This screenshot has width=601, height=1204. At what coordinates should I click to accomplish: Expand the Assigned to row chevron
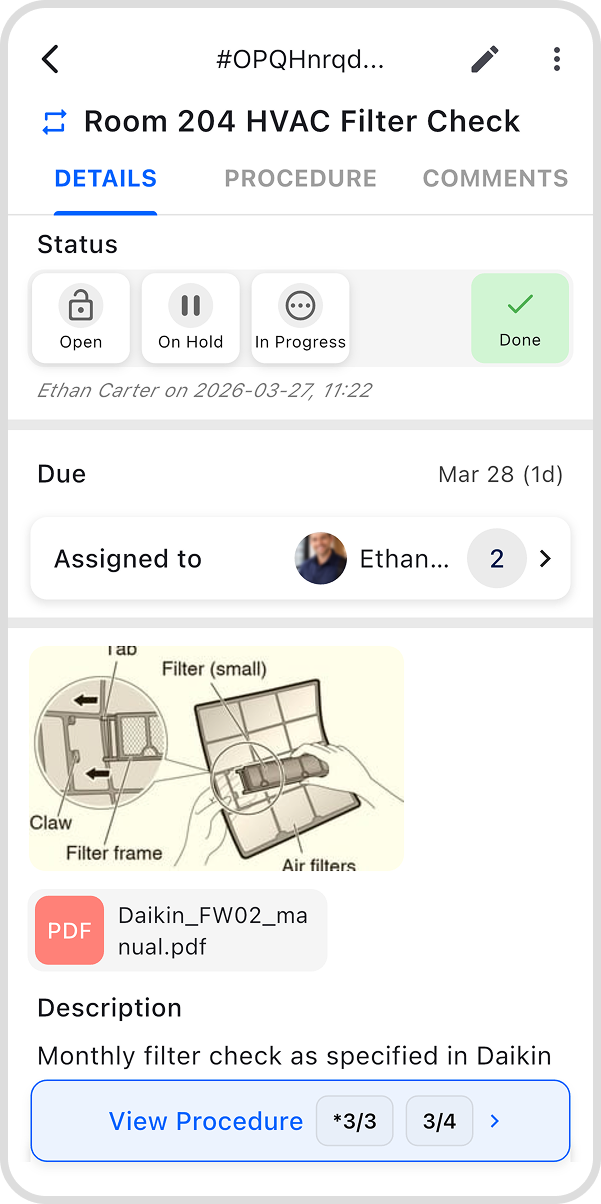(x=544, y=559)
